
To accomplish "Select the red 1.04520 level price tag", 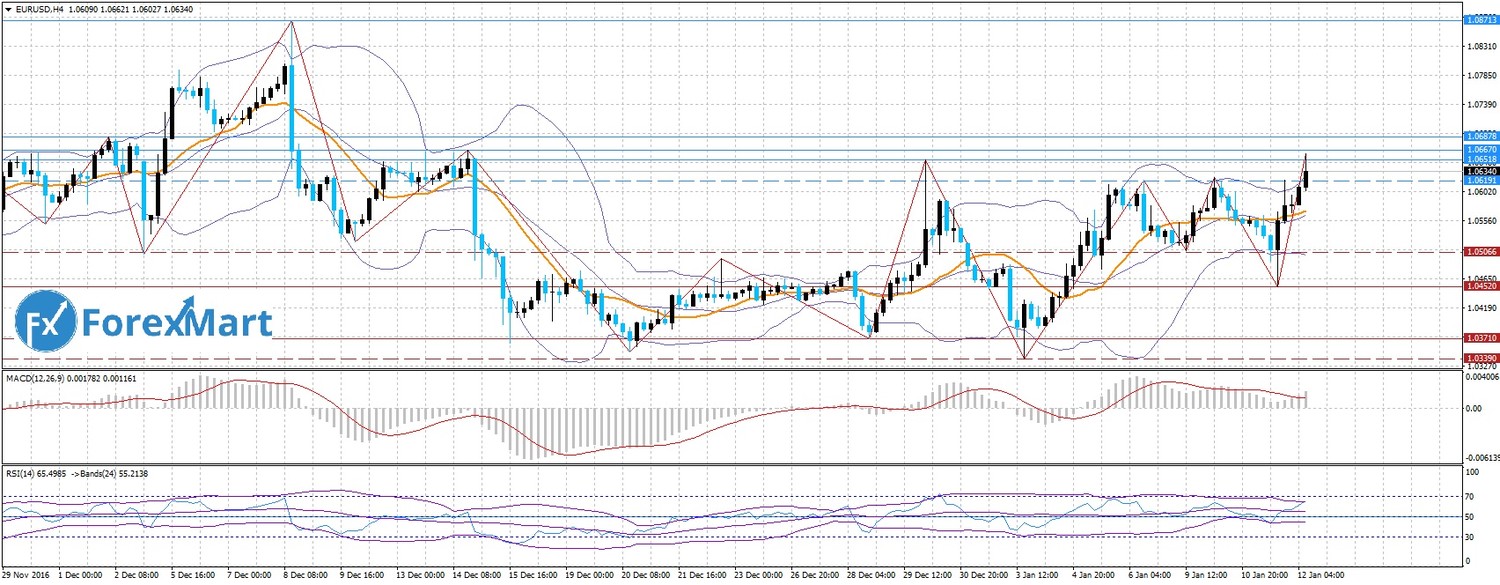I will [1480, 286].
